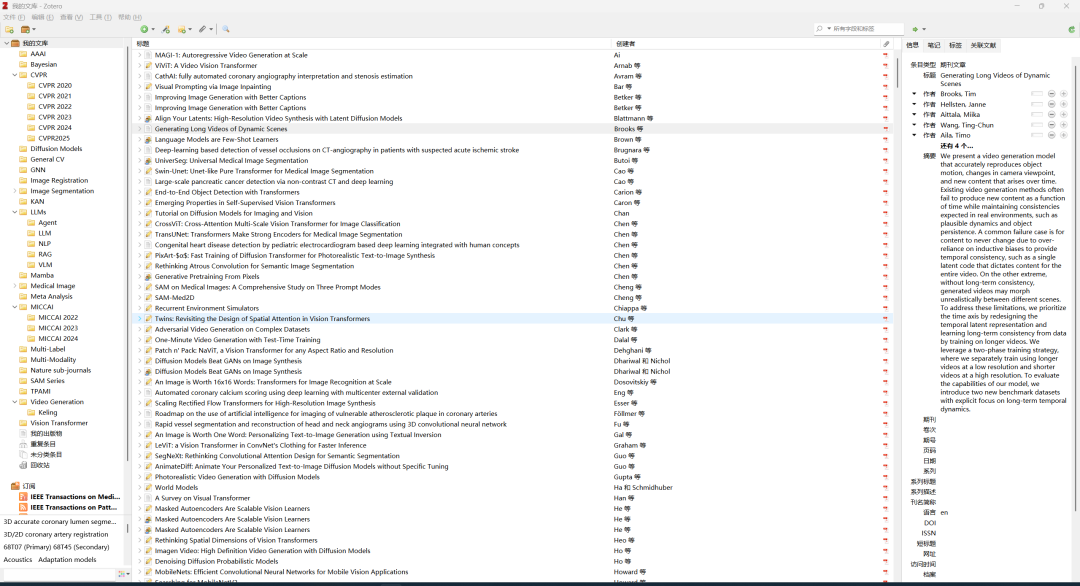Collapse the Video Generation collection

pyautogui.click(x=14, y=402)
